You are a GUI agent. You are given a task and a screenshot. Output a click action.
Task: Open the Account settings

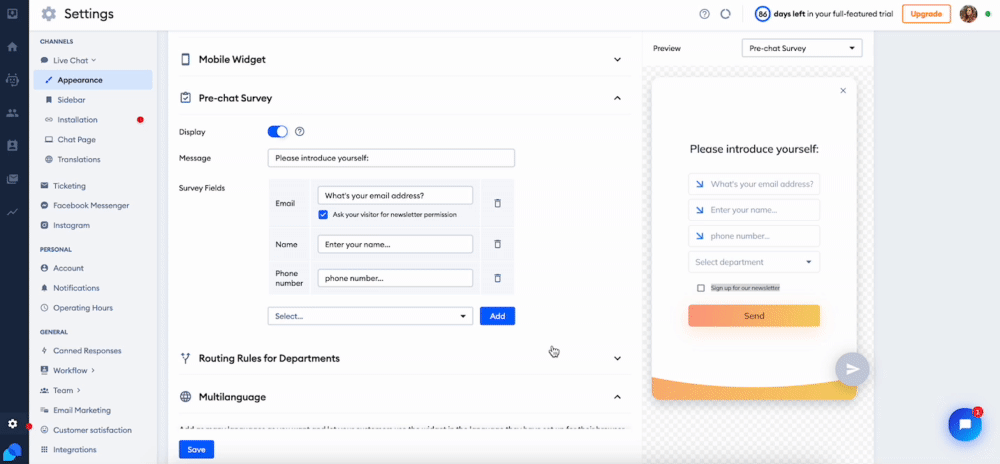click(x=68, y=268)
